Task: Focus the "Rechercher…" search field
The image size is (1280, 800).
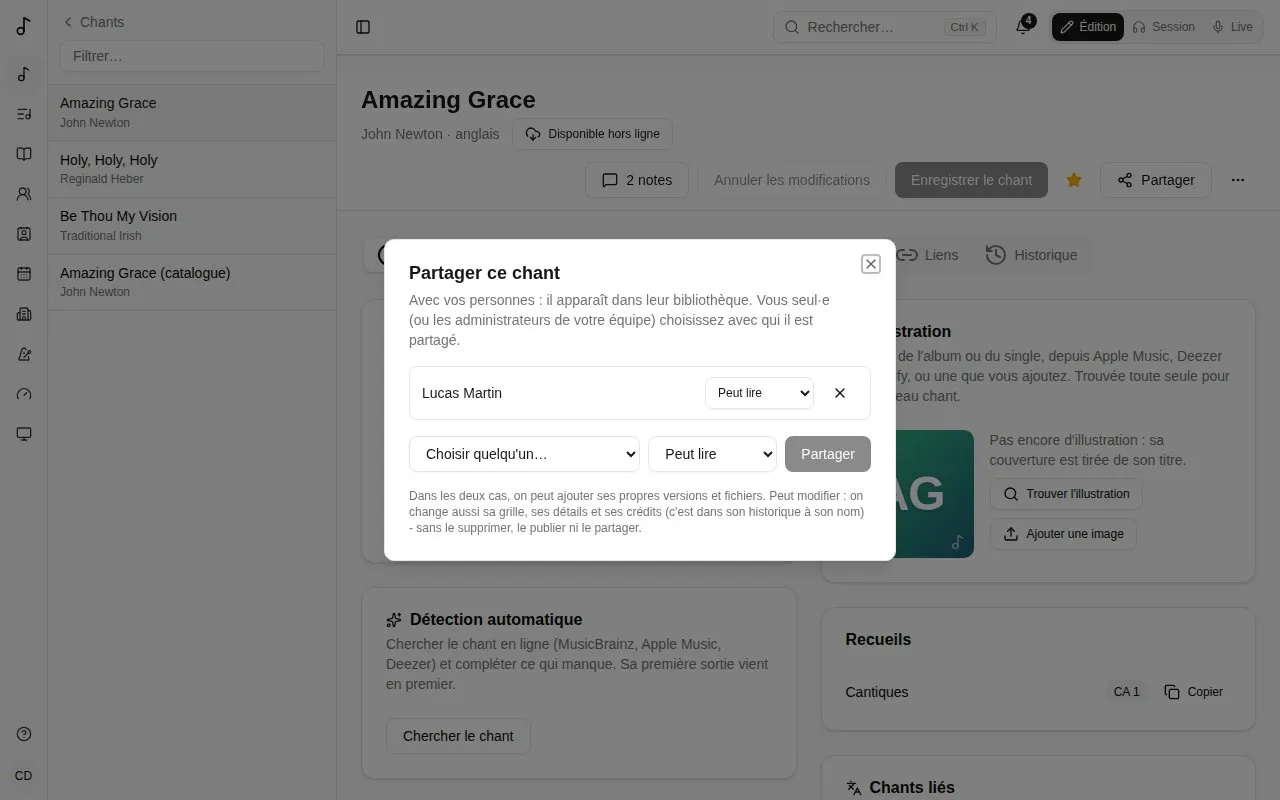Action: tap(885, 27)
